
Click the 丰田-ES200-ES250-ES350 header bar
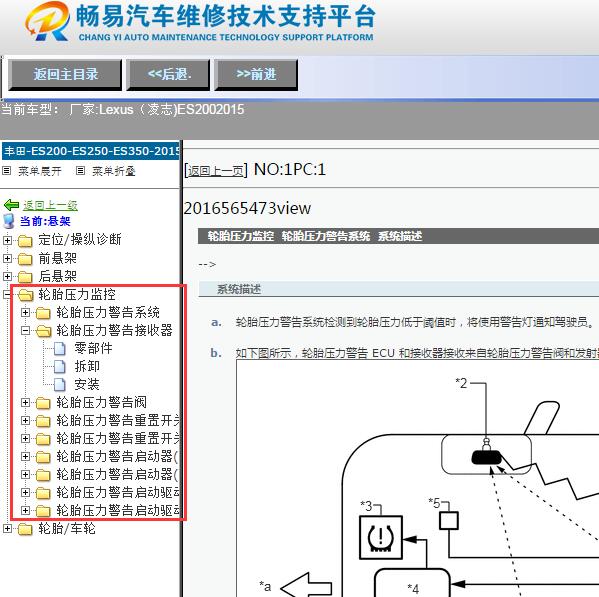pyautogui.click(x=91, y=151)
